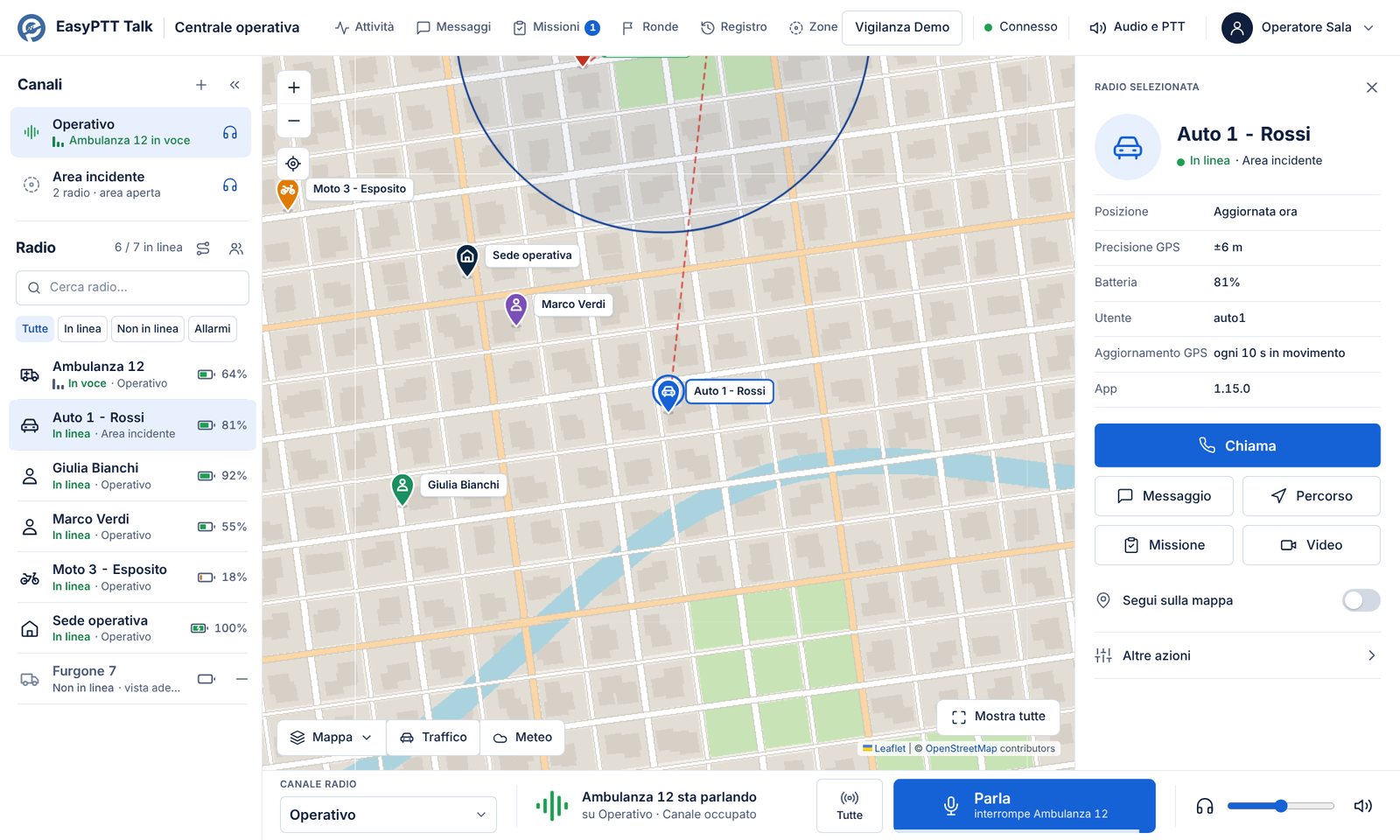Screen dimensions: 1400x840
Task: Select the Tutte radio filter
Action: [x=35, y=329]
